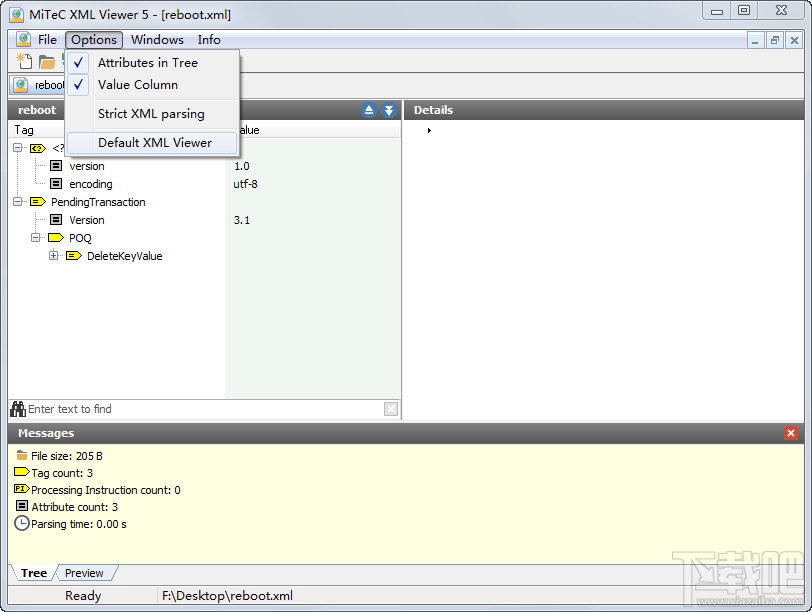The image size is (812, 612).
Task: Click the binoculars search icon
Action: [x=18, y=408]
